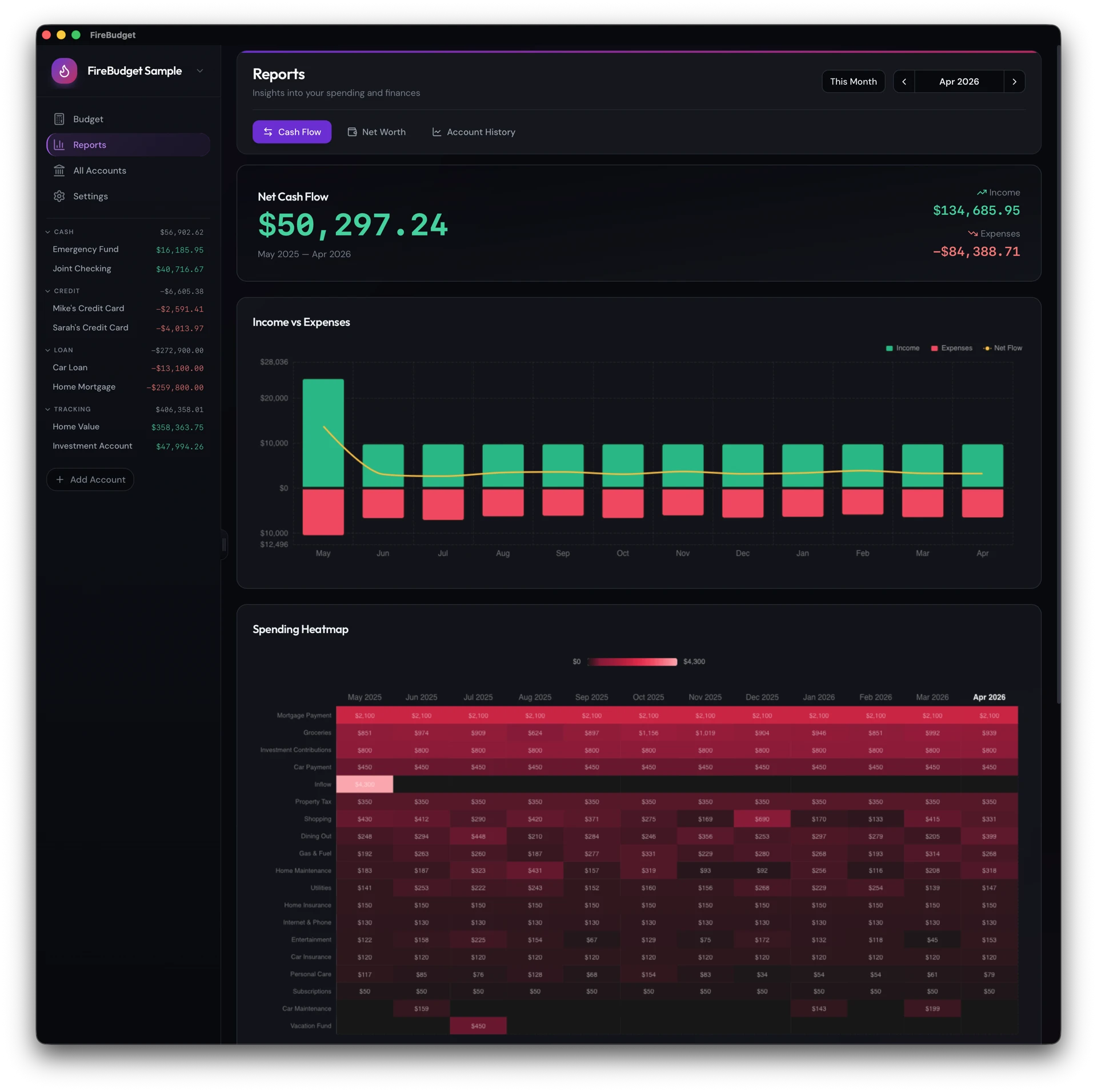Select the Budget sidebar icon
The height and width of the screenshot is (1092, 1097).
(x=60, y=119)
